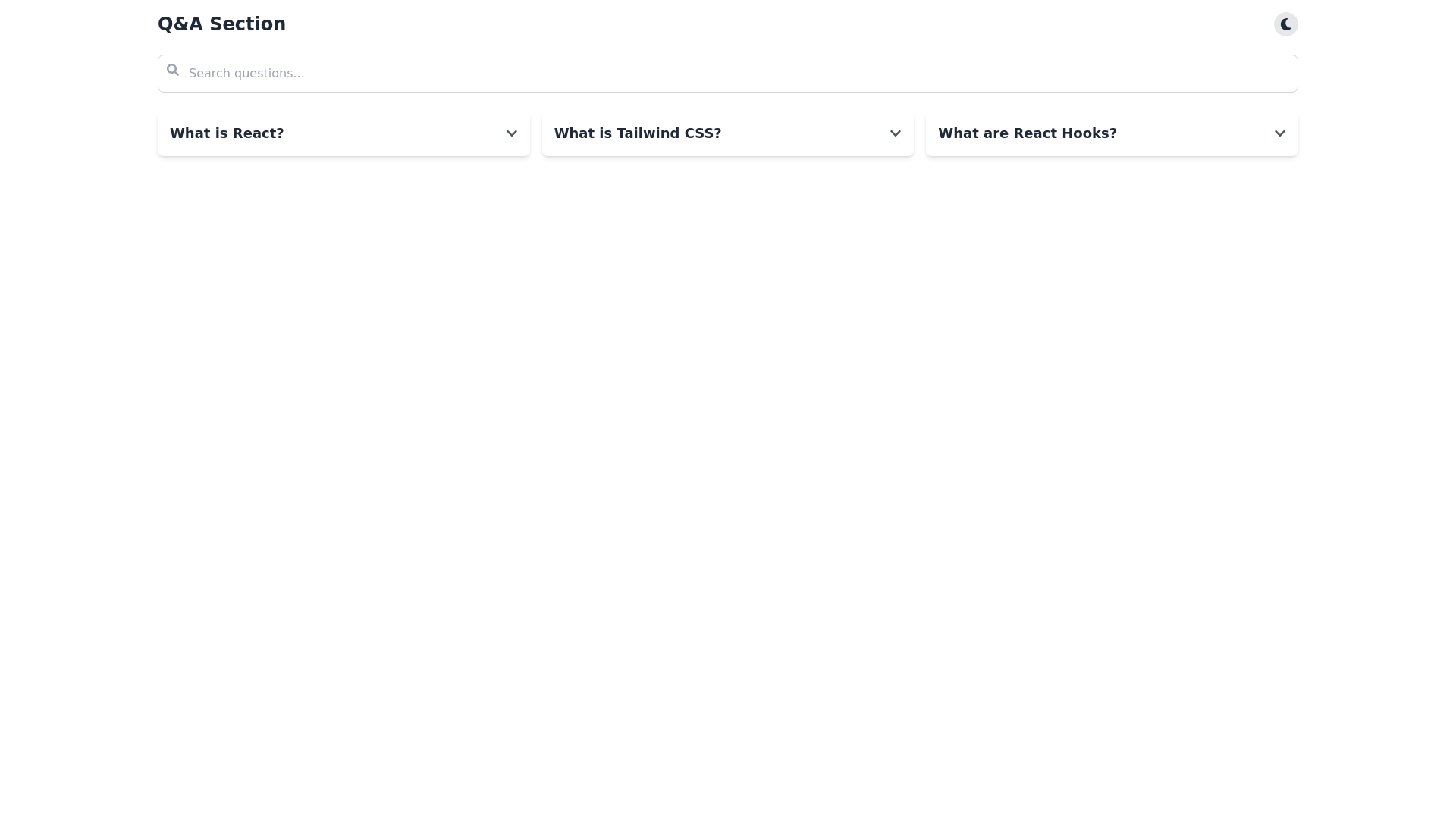Image resolution: width=1456 pixels, height=819 pixels.
Task: Select the 'What is Tailwind CSS?' question title
Action: pyautogui.click(x=638, y=133)
